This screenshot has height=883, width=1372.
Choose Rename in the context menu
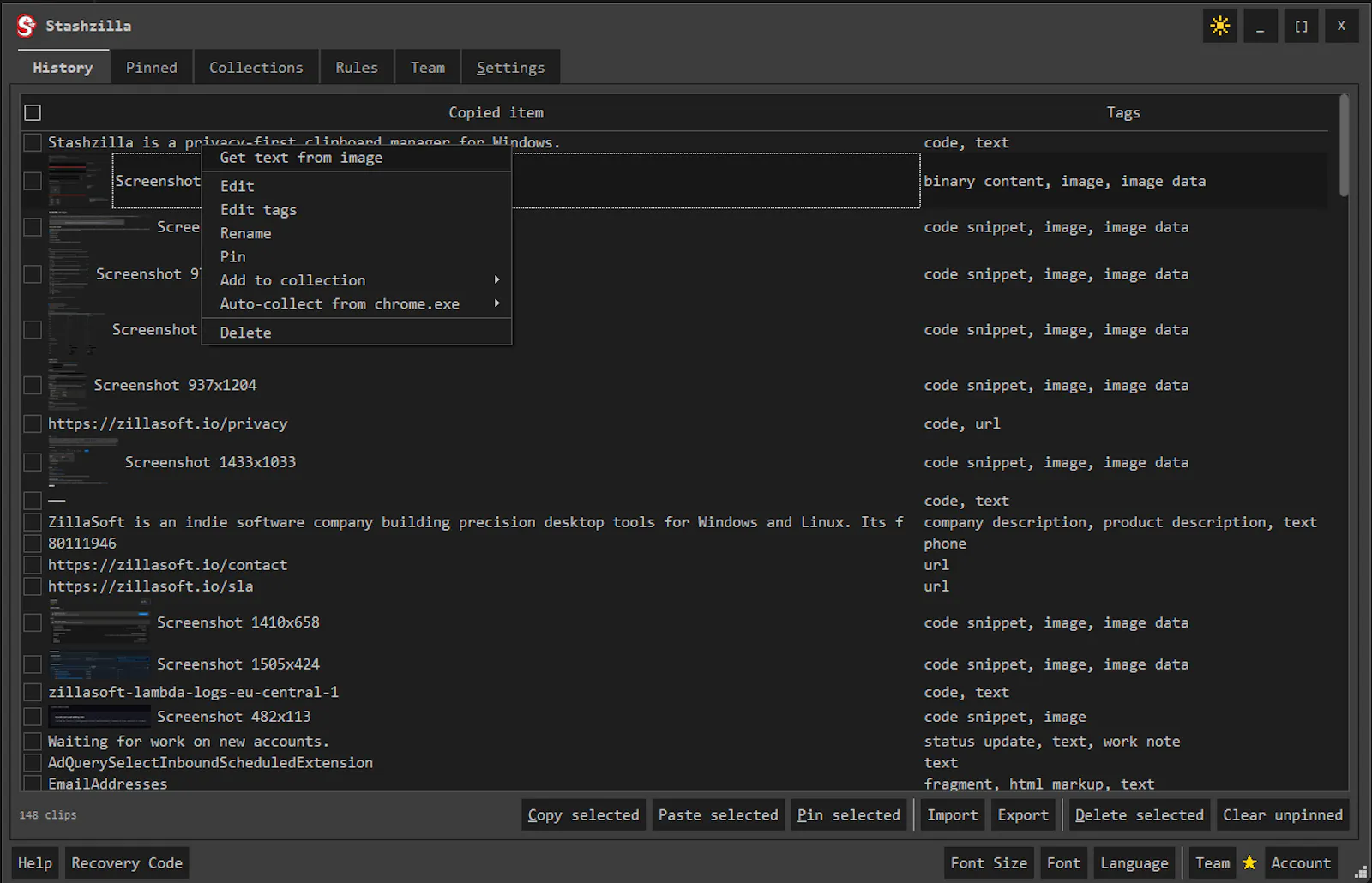point(356,233)
